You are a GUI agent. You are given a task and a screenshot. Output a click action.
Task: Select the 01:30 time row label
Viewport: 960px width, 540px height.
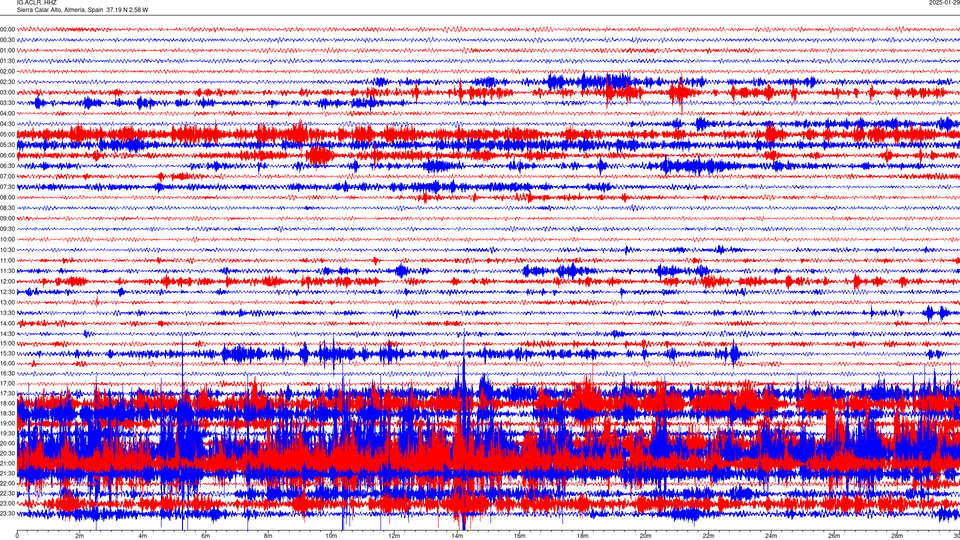(7, 61)
